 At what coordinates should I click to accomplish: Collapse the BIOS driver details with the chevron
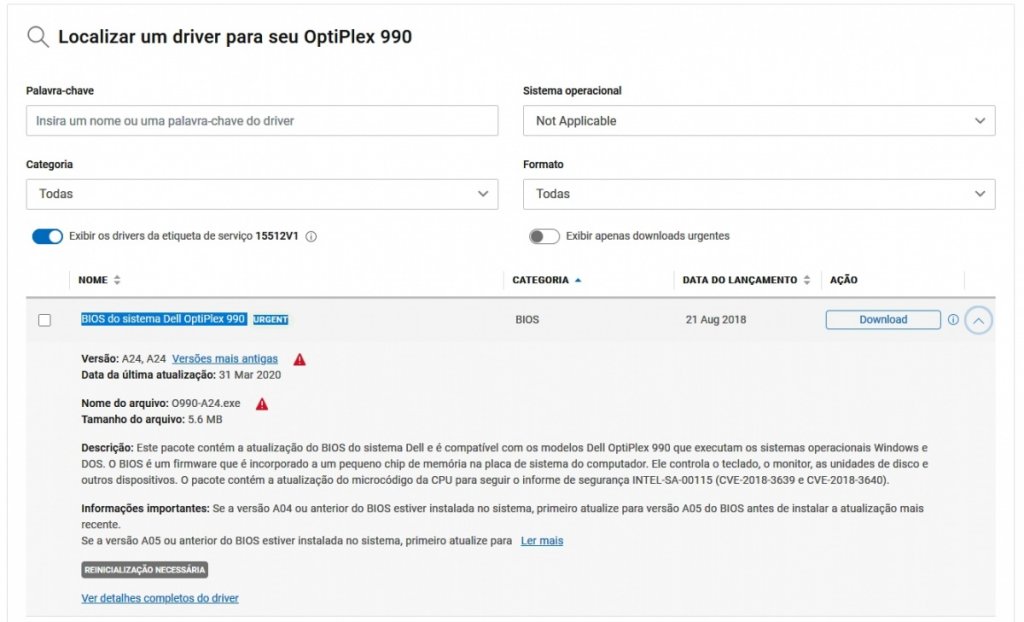click(x=978, y=320)
